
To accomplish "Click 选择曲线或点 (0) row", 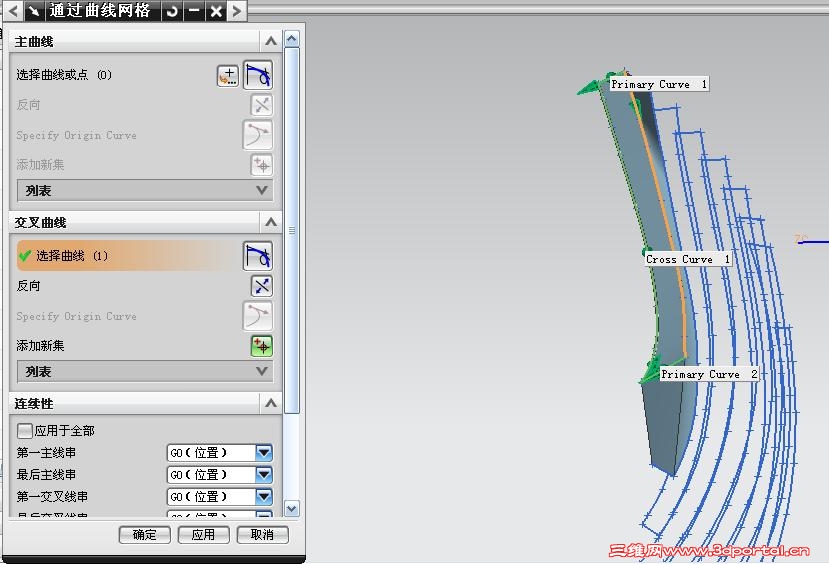I will [x=64, y=75].
